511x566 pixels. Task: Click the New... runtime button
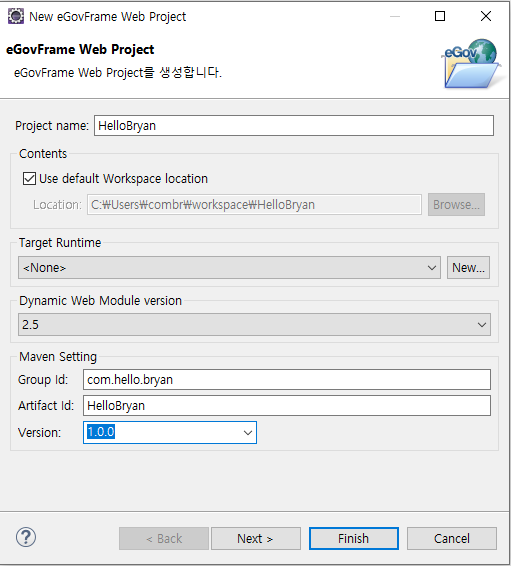tap(468, 267)
